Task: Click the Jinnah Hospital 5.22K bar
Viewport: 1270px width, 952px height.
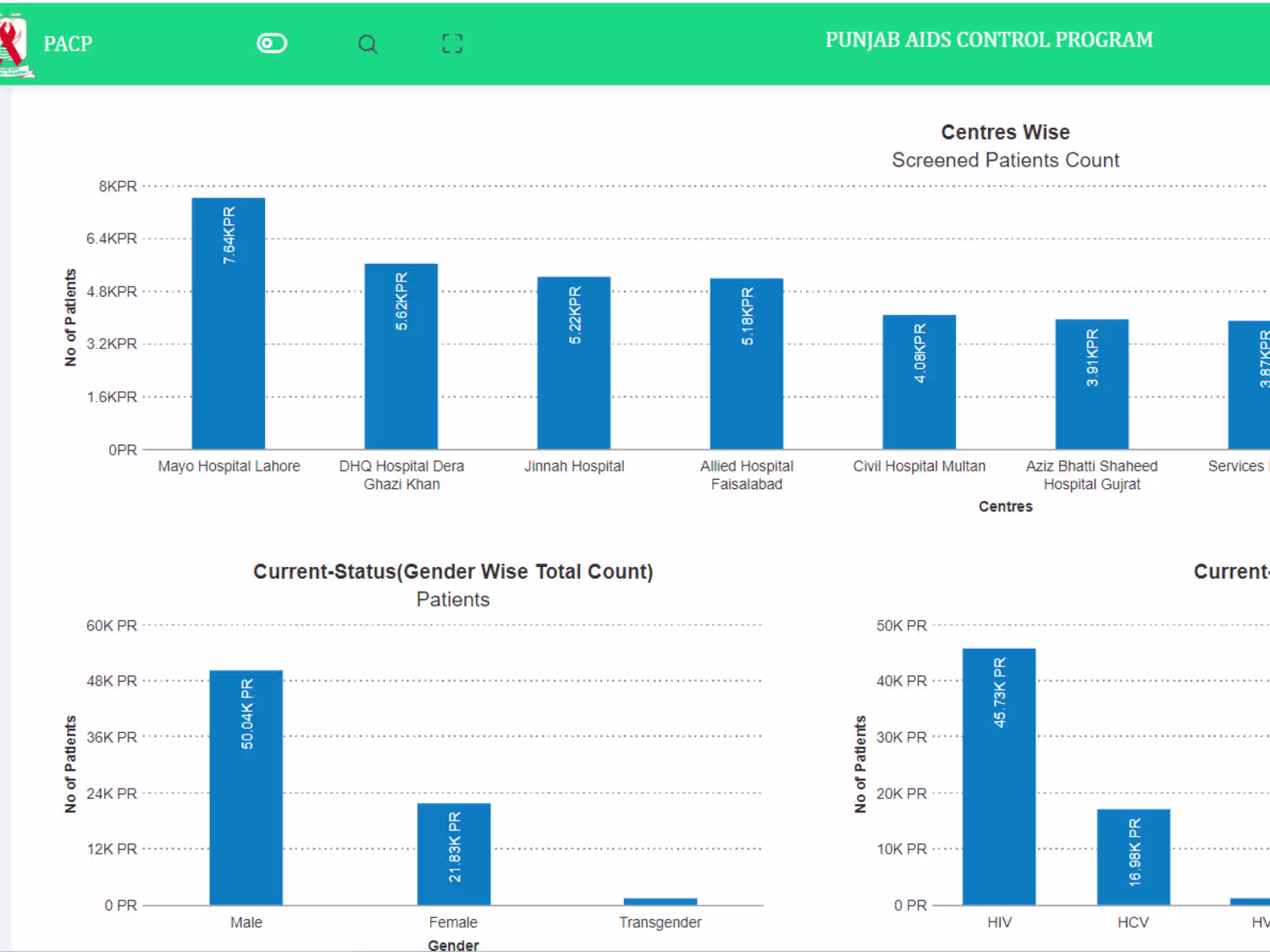Action: pyautogui.click(x=574, y=363)
